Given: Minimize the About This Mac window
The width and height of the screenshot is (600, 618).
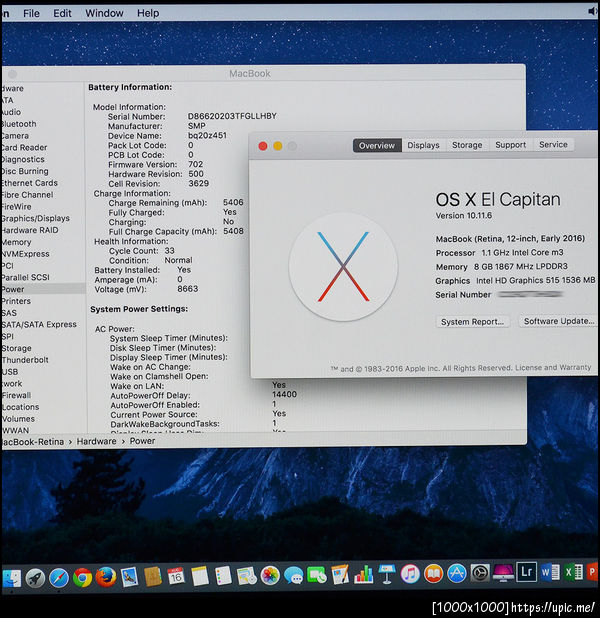Looking at the screenshot, I should pos(278,146).
